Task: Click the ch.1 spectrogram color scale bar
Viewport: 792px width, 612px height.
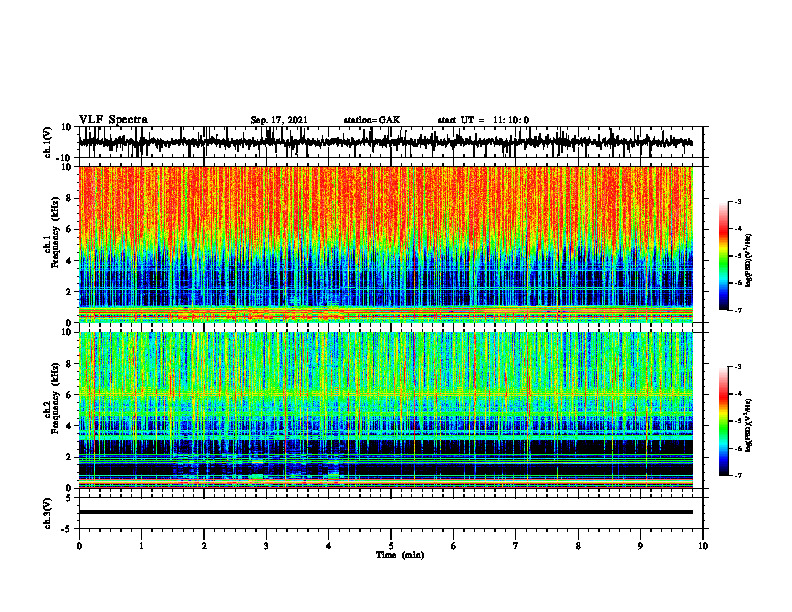Action: [x=723, y=256]
